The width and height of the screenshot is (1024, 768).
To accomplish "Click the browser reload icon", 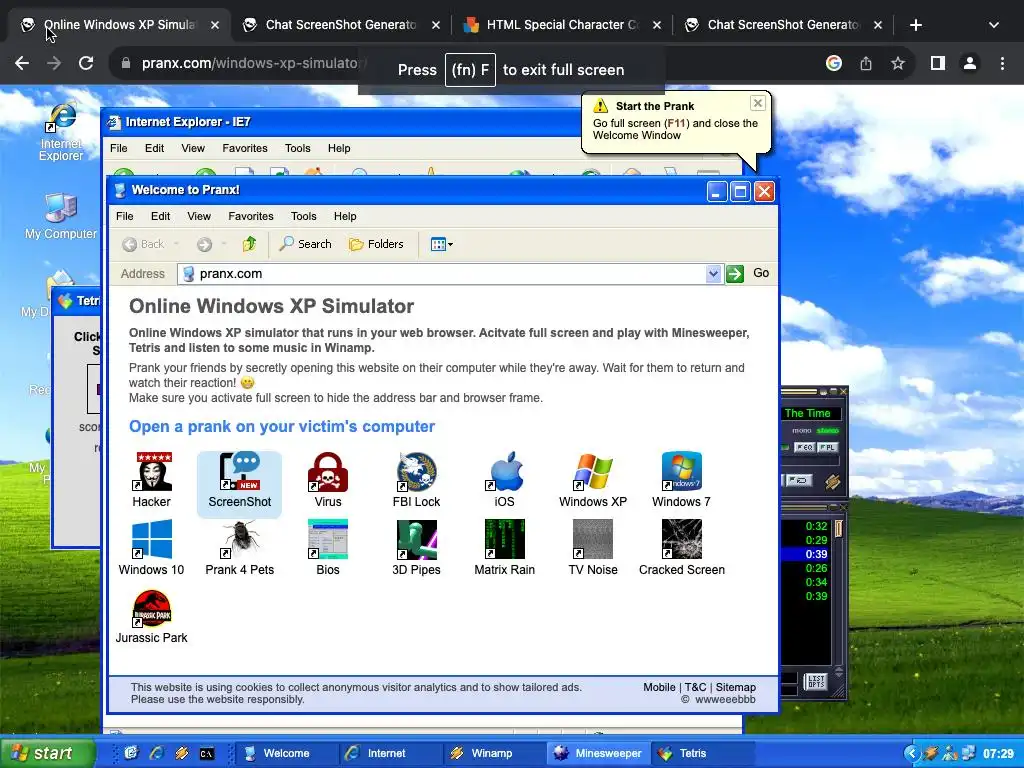I will [x=86, y=63].
